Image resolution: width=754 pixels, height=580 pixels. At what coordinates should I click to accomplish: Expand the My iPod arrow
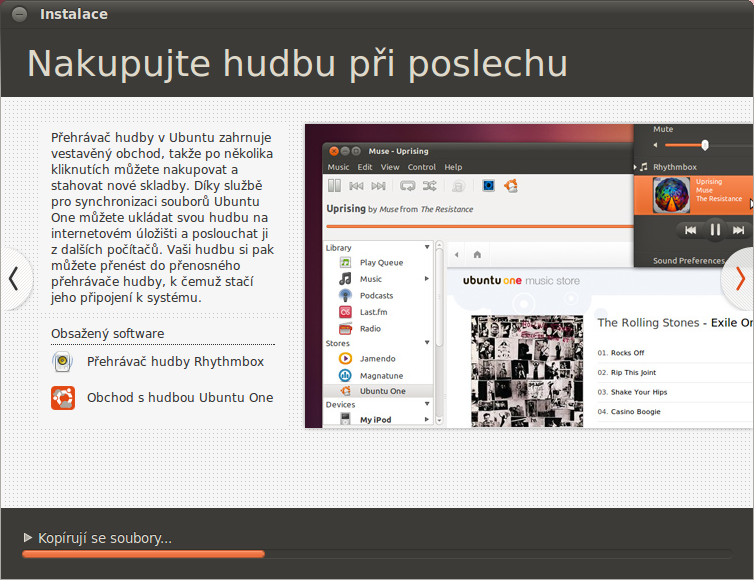[427, 419]
